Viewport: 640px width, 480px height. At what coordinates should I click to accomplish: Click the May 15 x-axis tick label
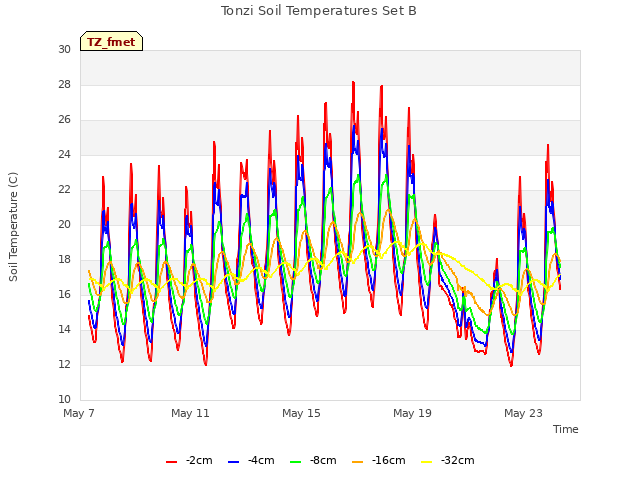tap(301, 413)
